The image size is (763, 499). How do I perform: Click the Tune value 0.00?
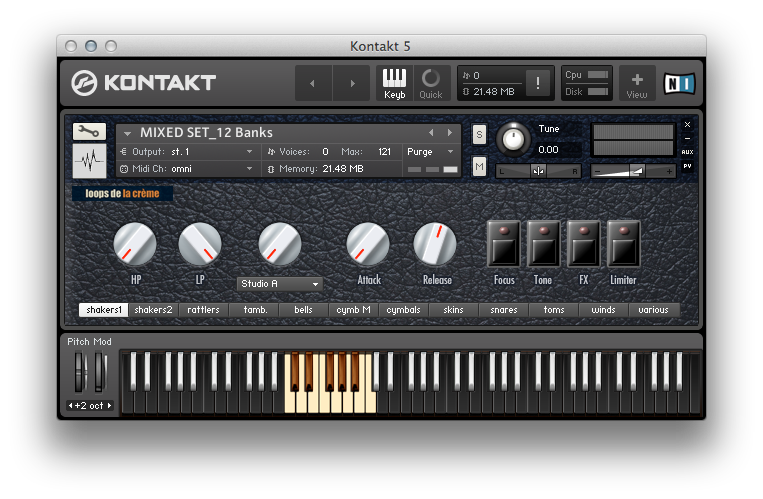pos(548,149)
